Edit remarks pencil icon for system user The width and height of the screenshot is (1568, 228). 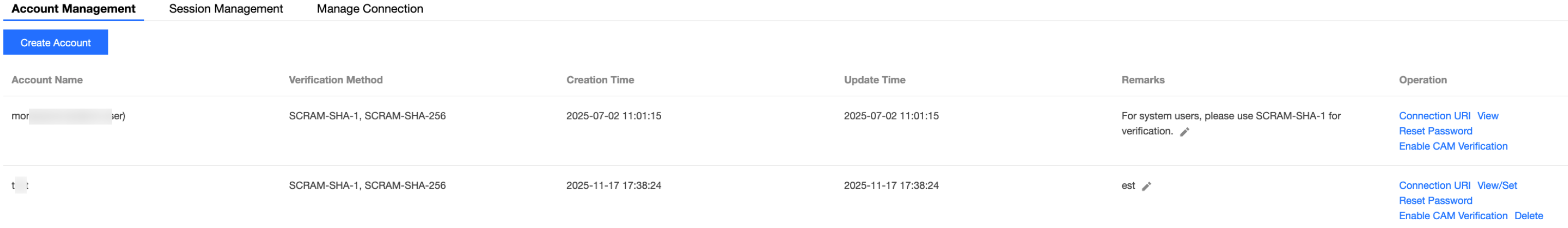click(x=1185, y=132)
